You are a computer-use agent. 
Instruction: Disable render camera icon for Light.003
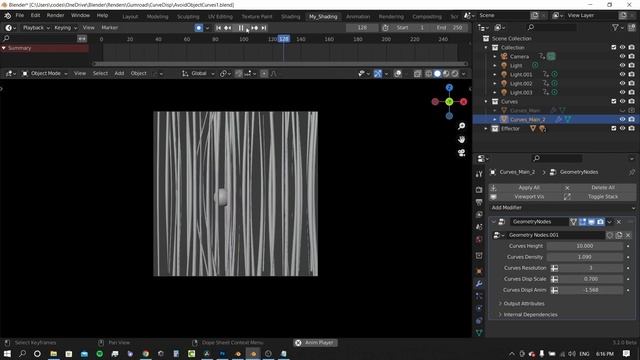point(631,92)
